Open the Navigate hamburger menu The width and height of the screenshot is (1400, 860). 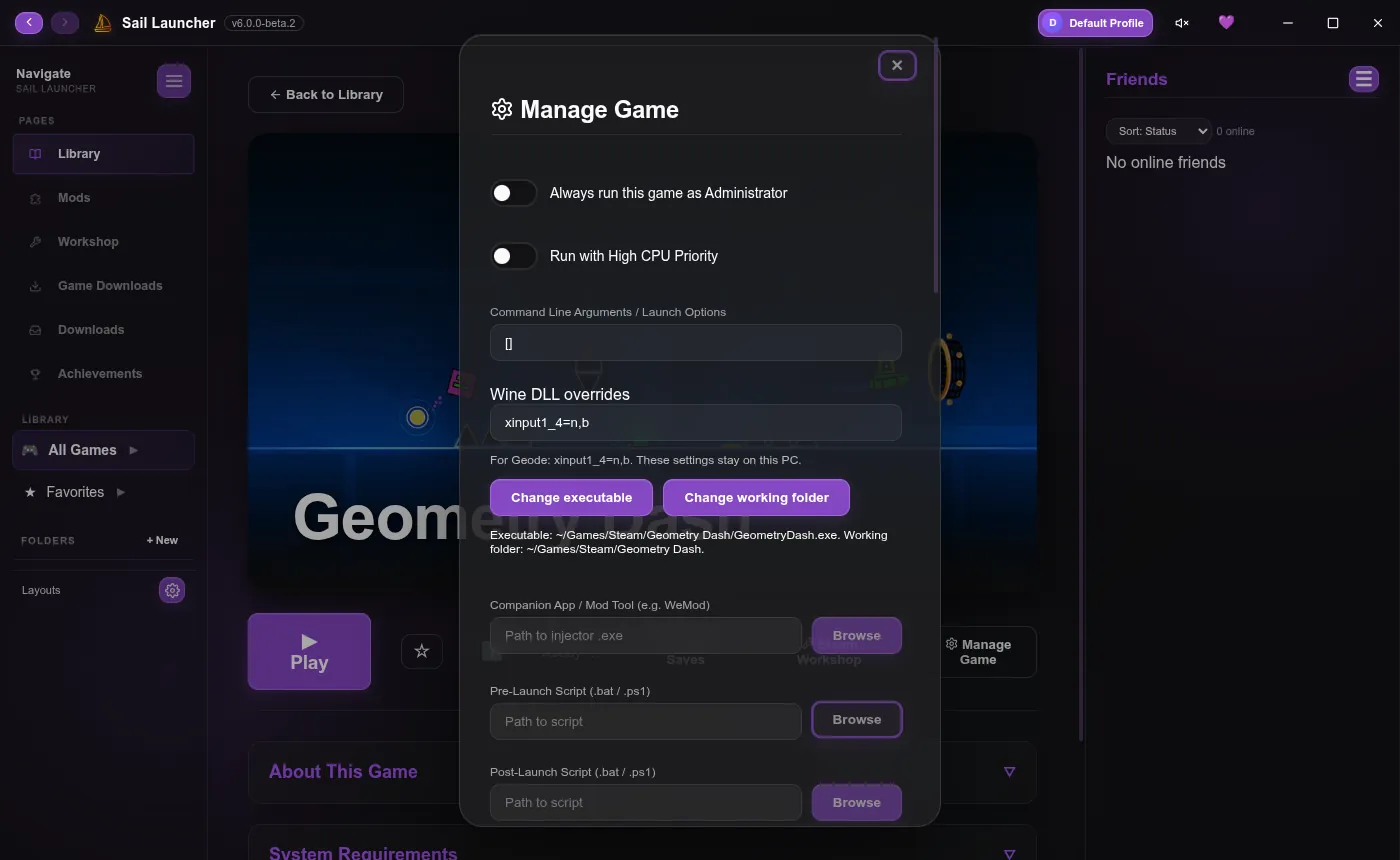pyautogui.click(x=174, y=81)
